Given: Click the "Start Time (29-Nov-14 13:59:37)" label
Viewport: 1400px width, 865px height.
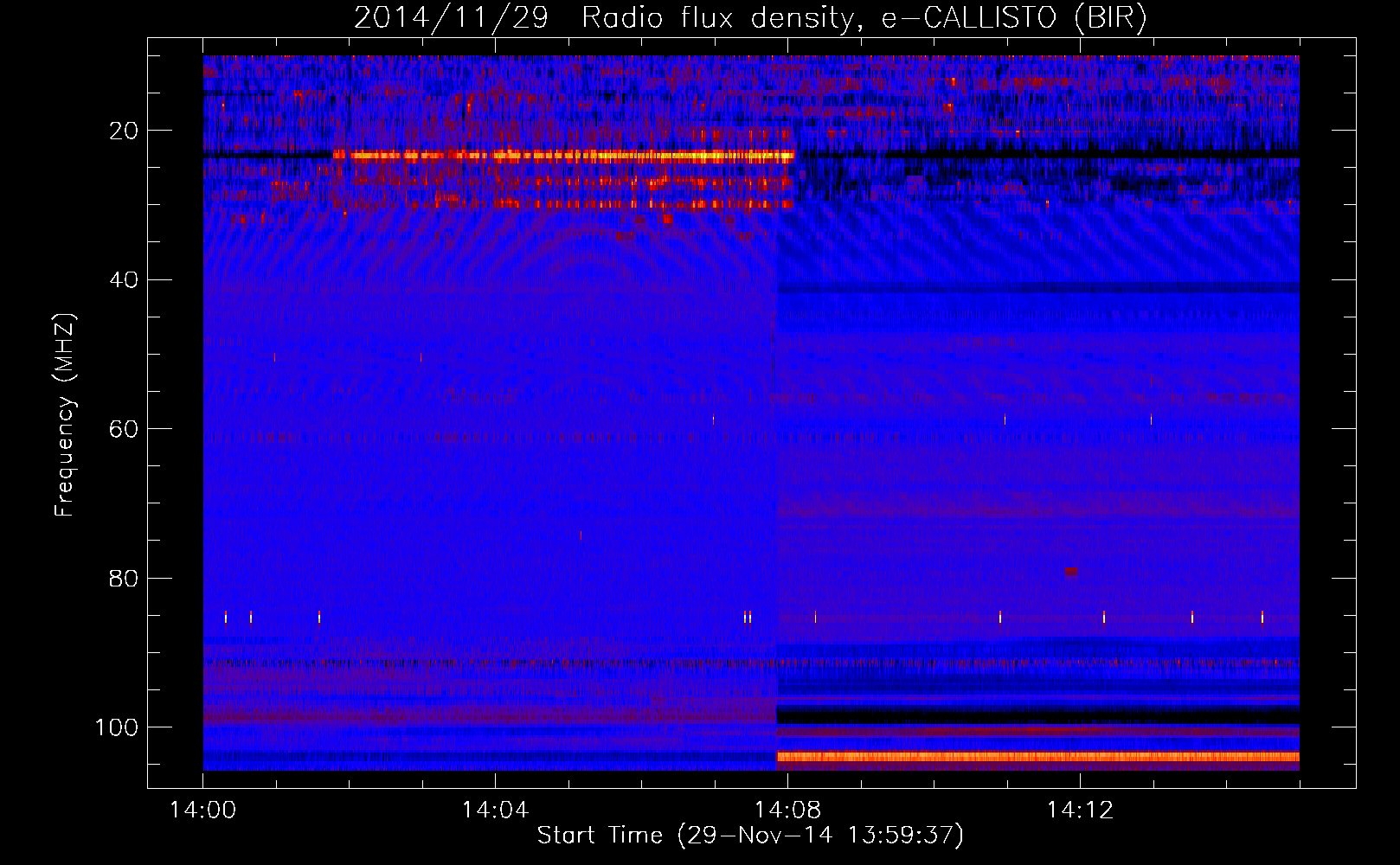Looking at the screenshot, I should point(750,836).
